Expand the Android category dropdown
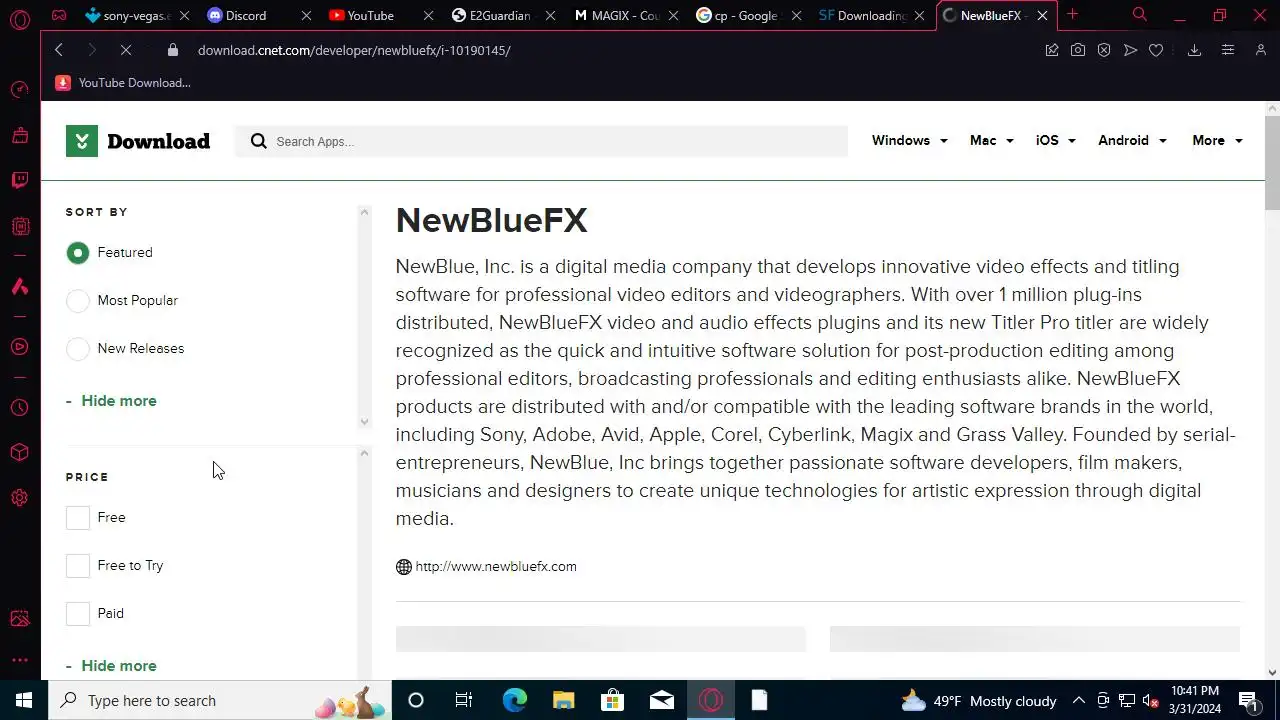The image size is (1280, 720). (x=1132, y=141)
